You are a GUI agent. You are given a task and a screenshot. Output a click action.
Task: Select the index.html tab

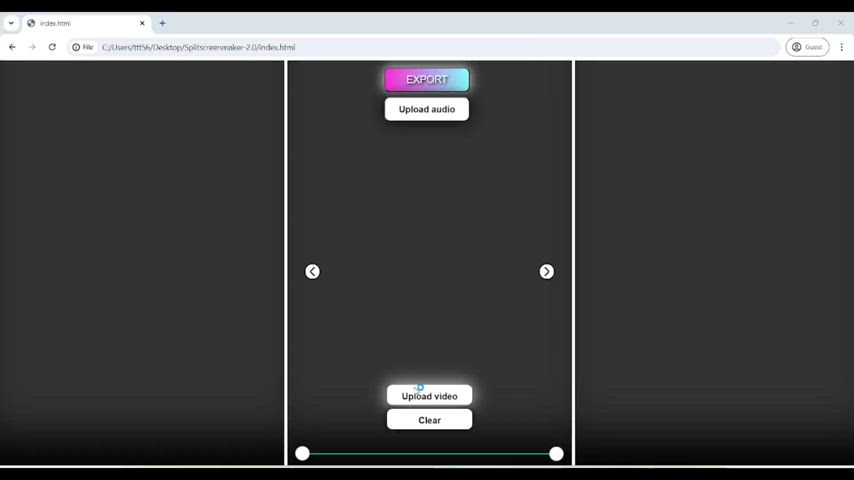point(87,23)
